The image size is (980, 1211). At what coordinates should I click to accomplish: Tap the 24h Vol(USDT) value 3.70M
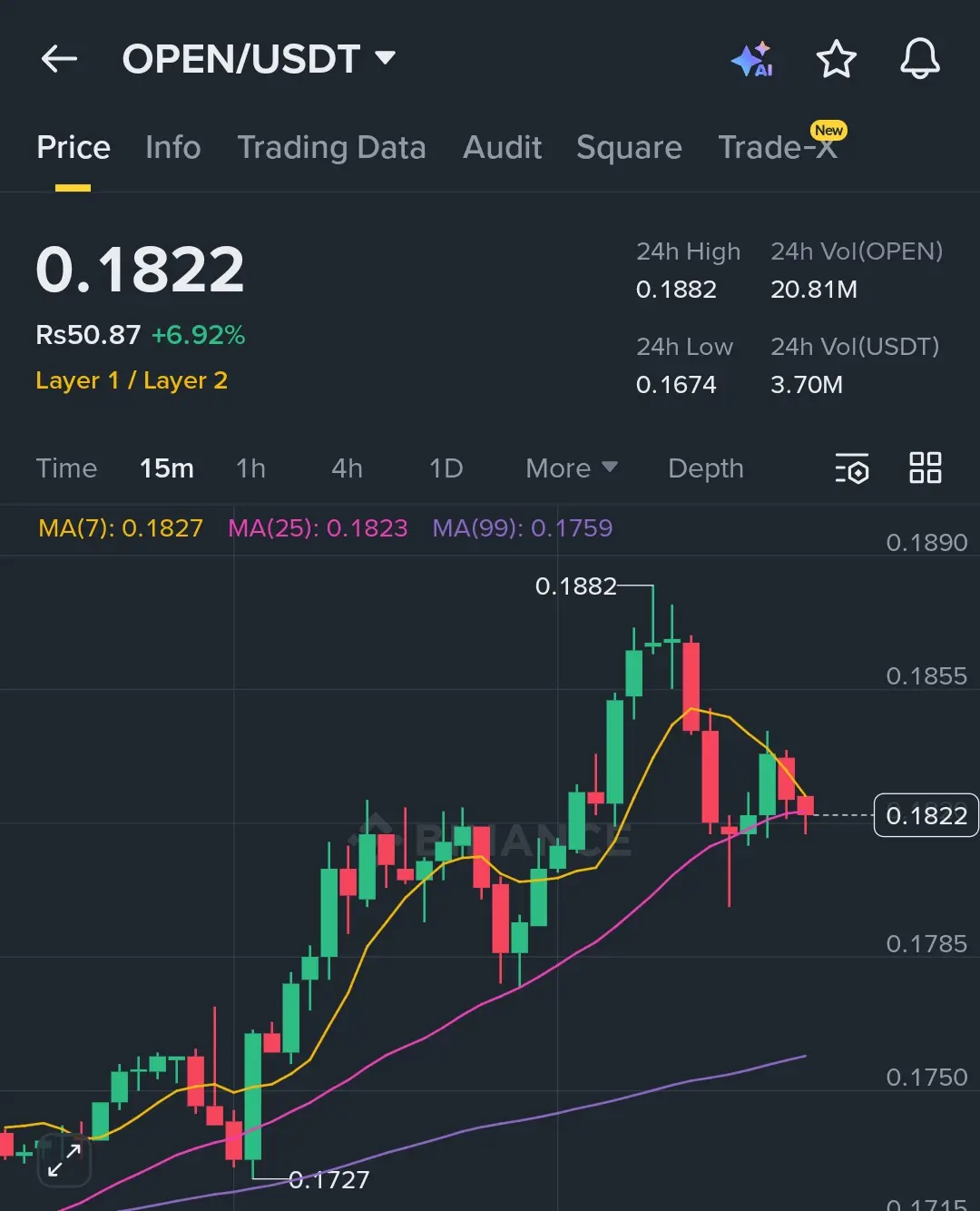click(806, 385)
